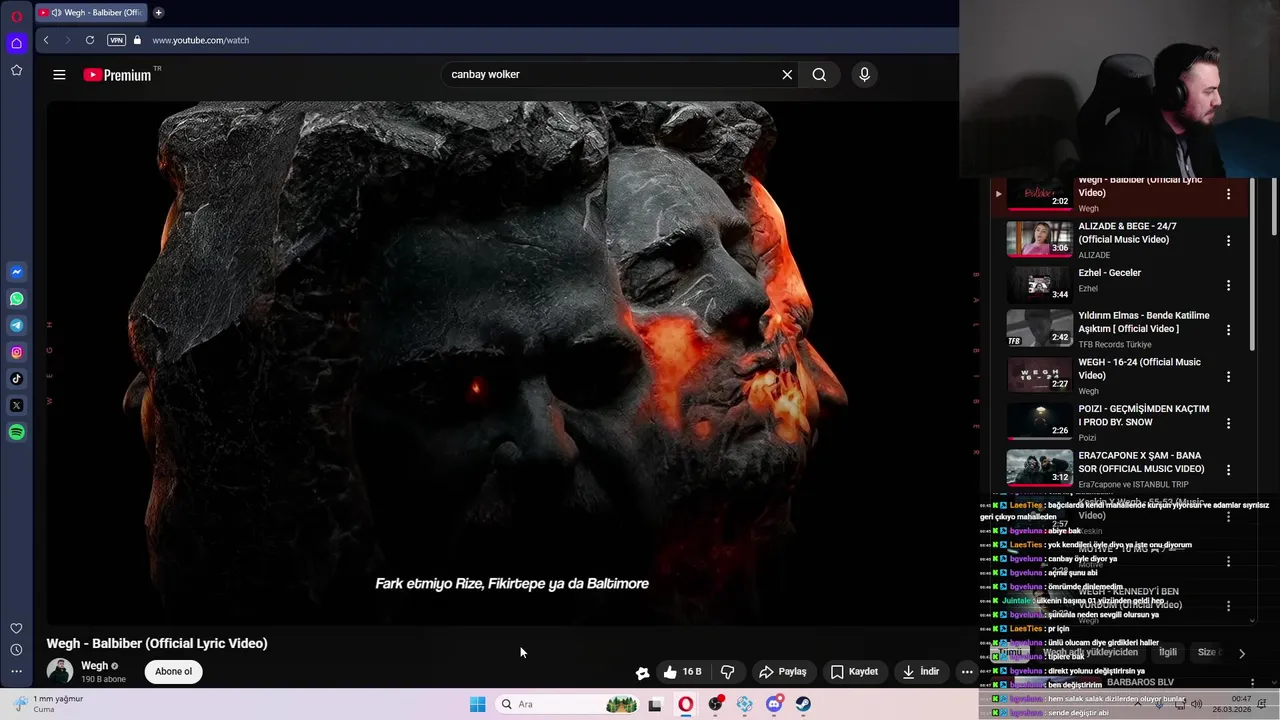Open Opera sidebar bookmarks star
1280x720 pixels.
click(x=16, y=70)
